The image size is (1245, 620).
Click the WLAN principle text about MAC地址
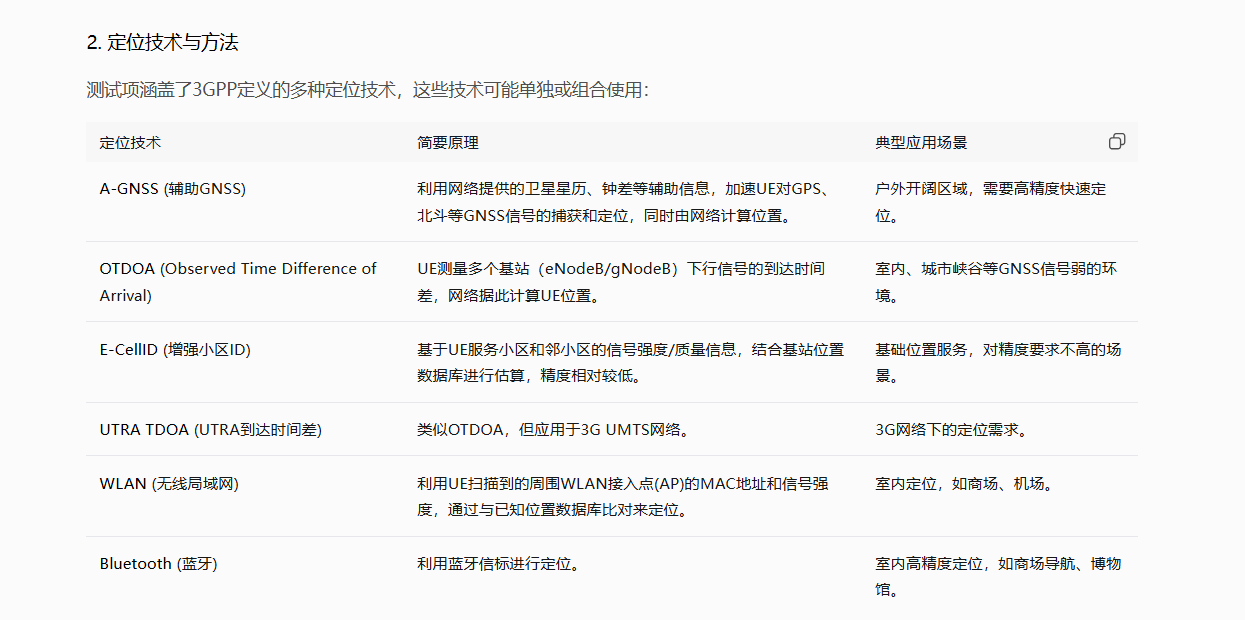click(622, 497)
